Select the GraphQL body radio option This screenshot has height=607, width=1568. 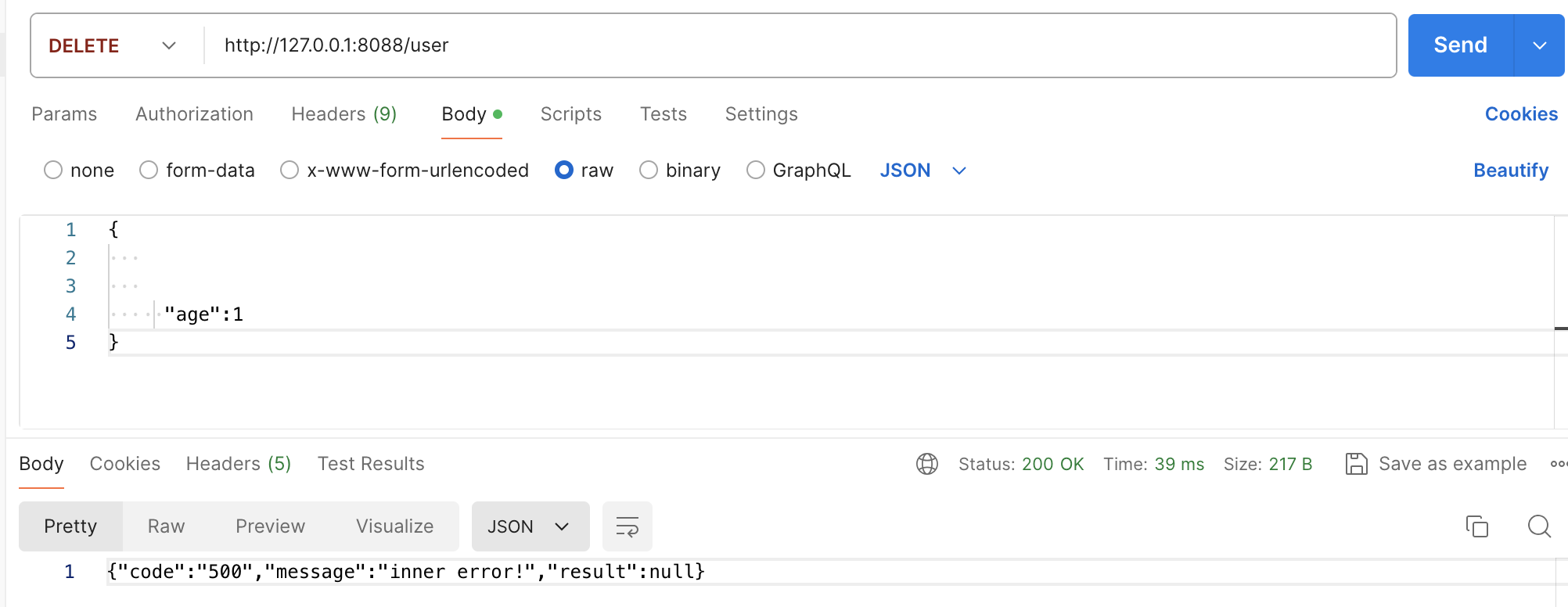(756, 171)
